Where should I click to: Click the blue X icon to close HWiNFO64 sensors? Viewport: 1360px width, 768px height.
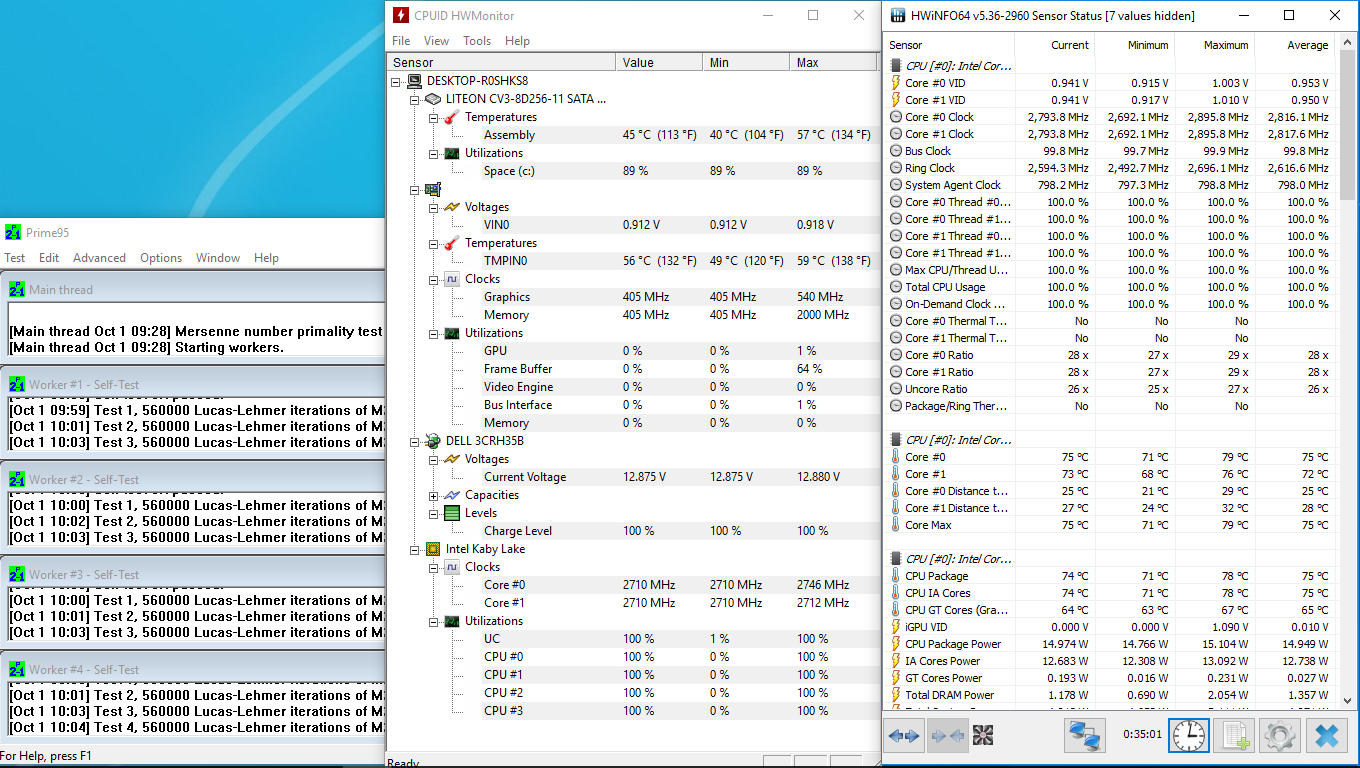(x=1326, y=736)
